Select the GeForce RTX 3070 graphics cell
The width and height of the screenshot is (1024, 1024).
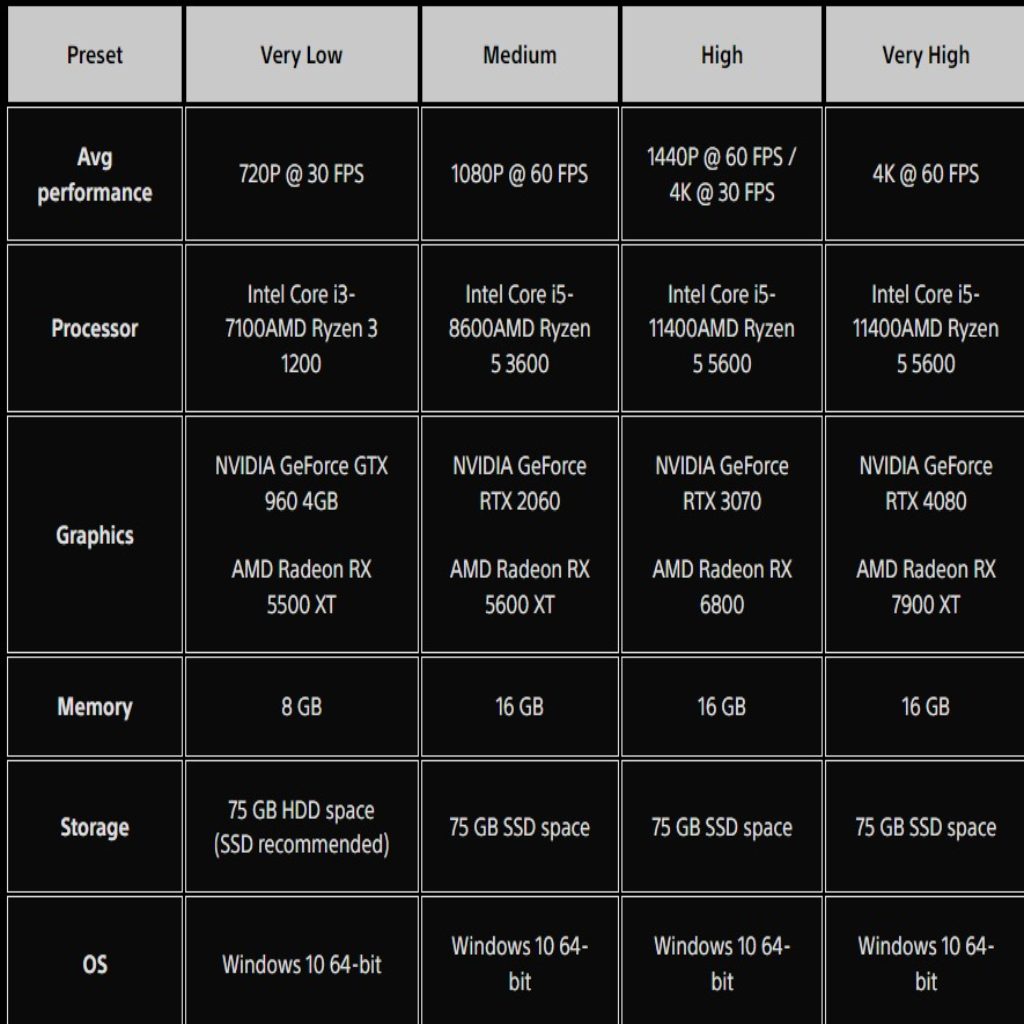point(722,483)
